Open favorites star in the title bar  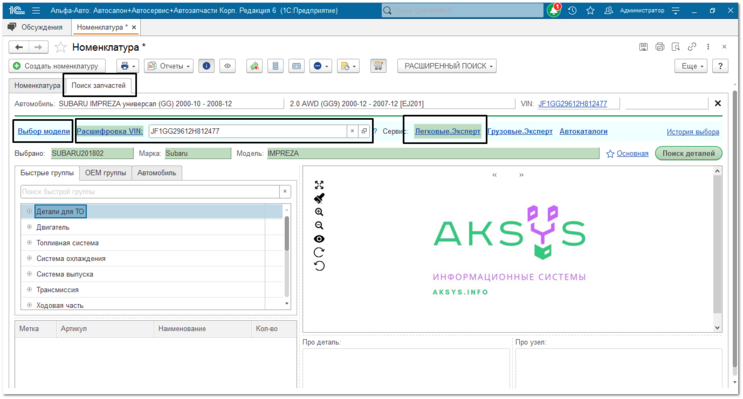pos(590,10)
